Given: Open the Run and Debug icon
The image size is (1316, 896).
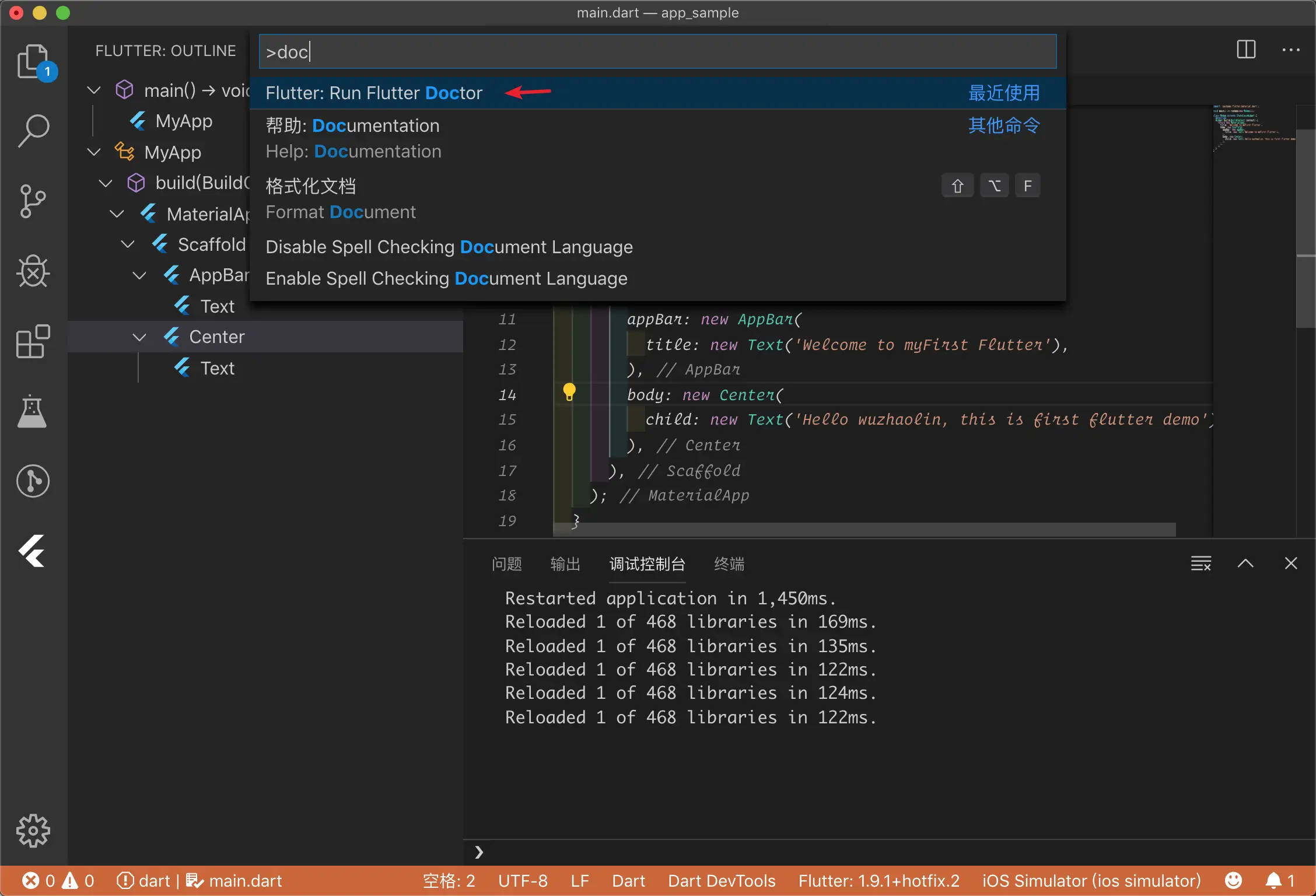Looking at the screenshot, I should [33, 271].
